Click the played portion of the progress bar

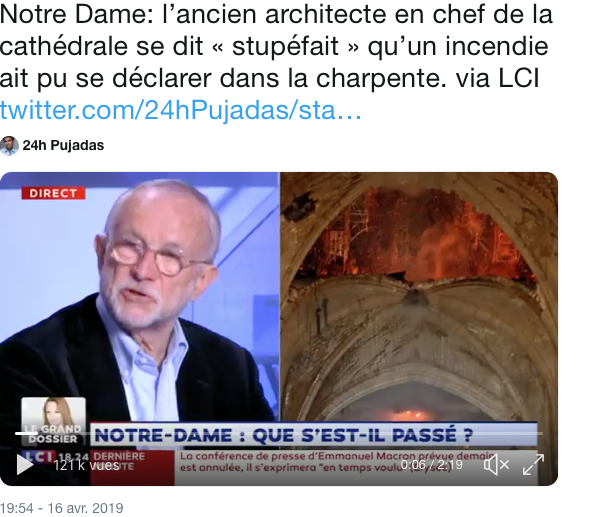tap(26, 433)
